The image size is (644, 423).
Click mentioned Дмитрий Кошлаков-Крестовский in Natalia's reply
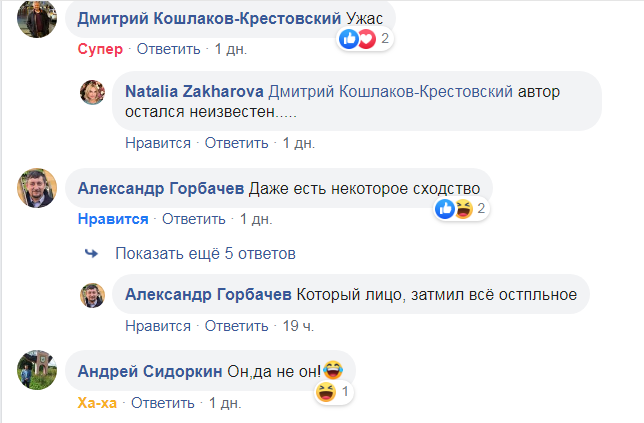392,92
